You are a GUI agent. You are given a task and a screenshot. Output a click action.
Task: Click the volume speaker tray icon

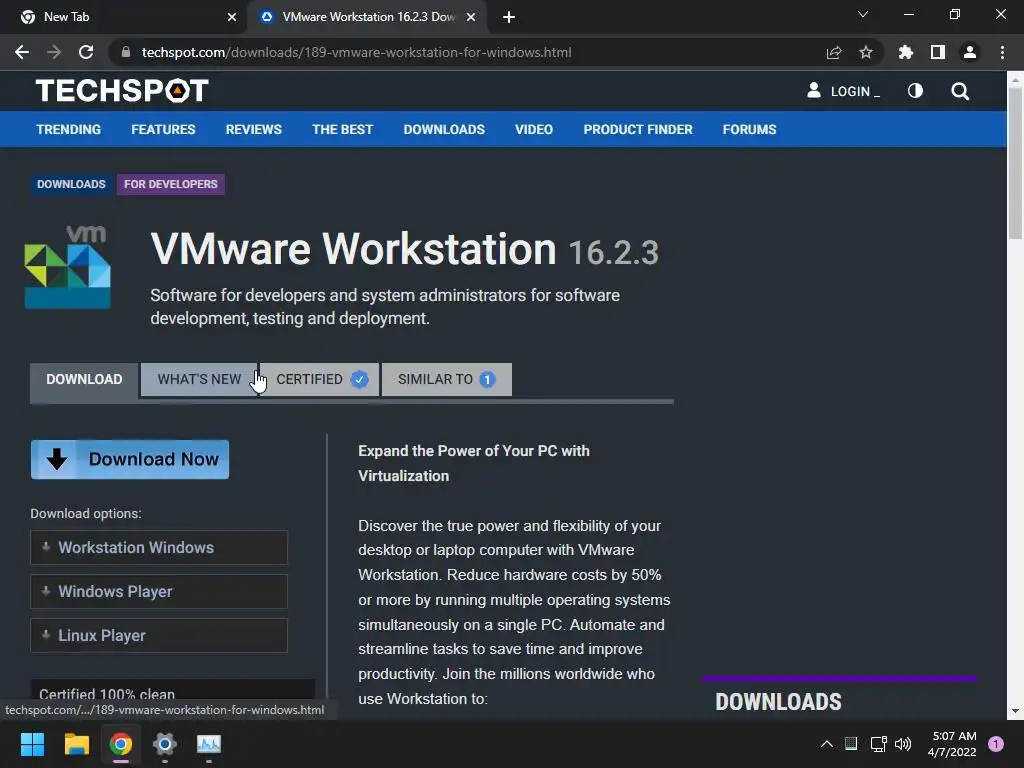pyautogui.click(x=903, y=744)
